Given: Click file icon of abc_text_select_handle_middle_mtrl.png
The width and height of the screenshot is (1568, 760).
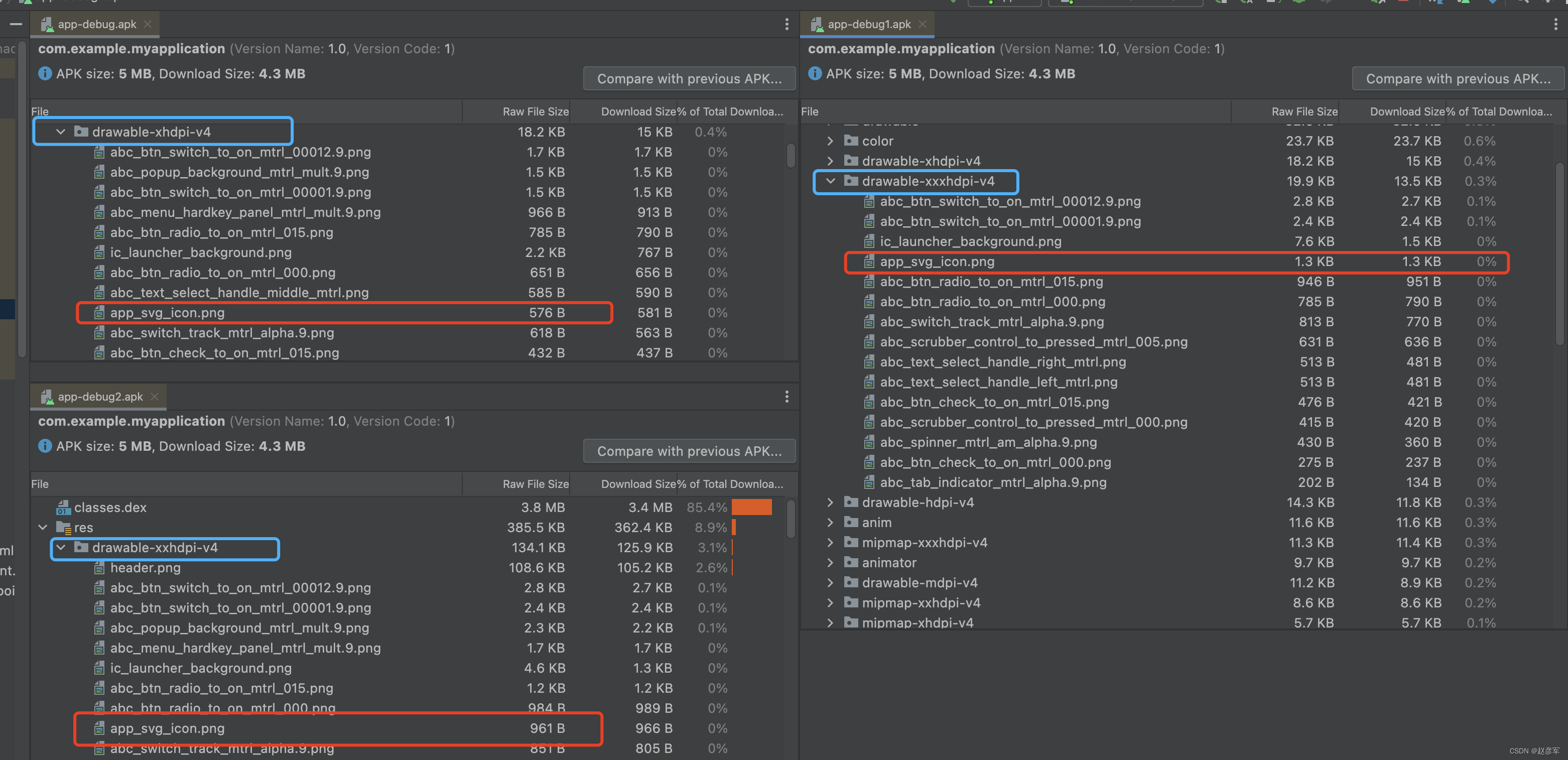Looking at the screenshot, I should (99, 292).
